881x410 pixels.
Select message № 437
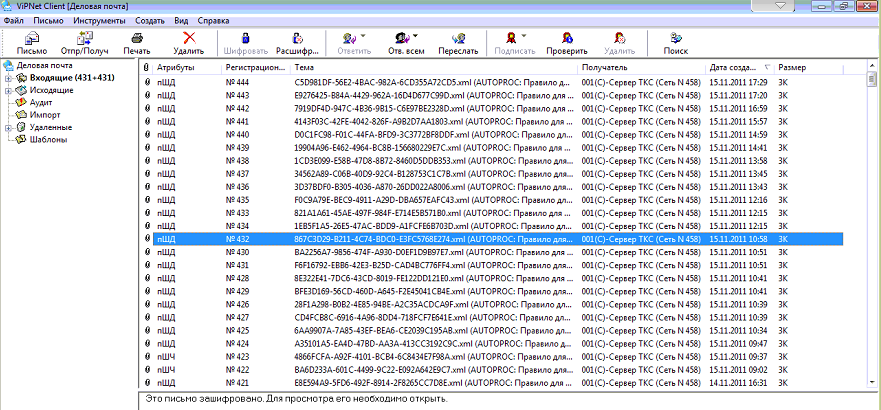point(492,174)
